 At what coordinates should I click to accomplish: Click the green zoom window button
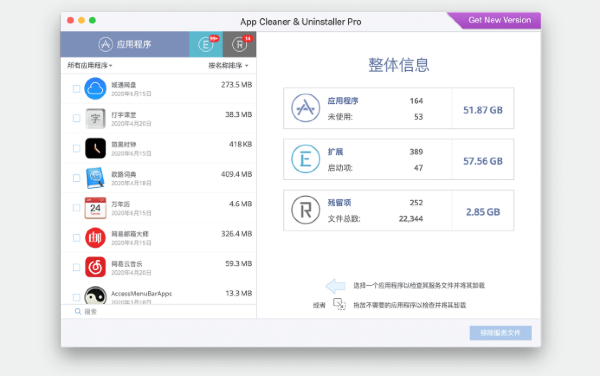[92, 20]
